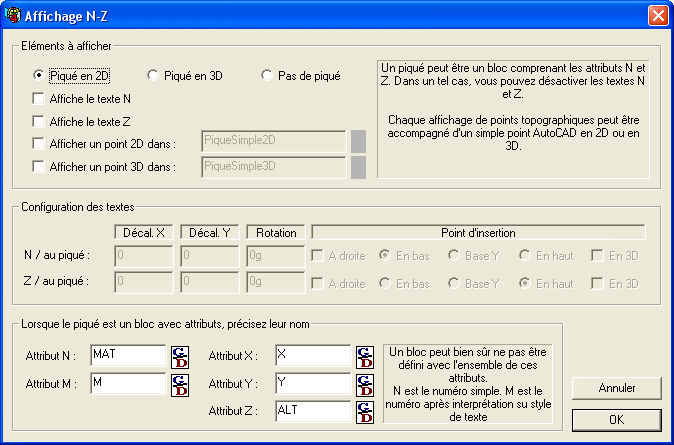Click the picker icon next to Attribut Z

coord(365,411)
